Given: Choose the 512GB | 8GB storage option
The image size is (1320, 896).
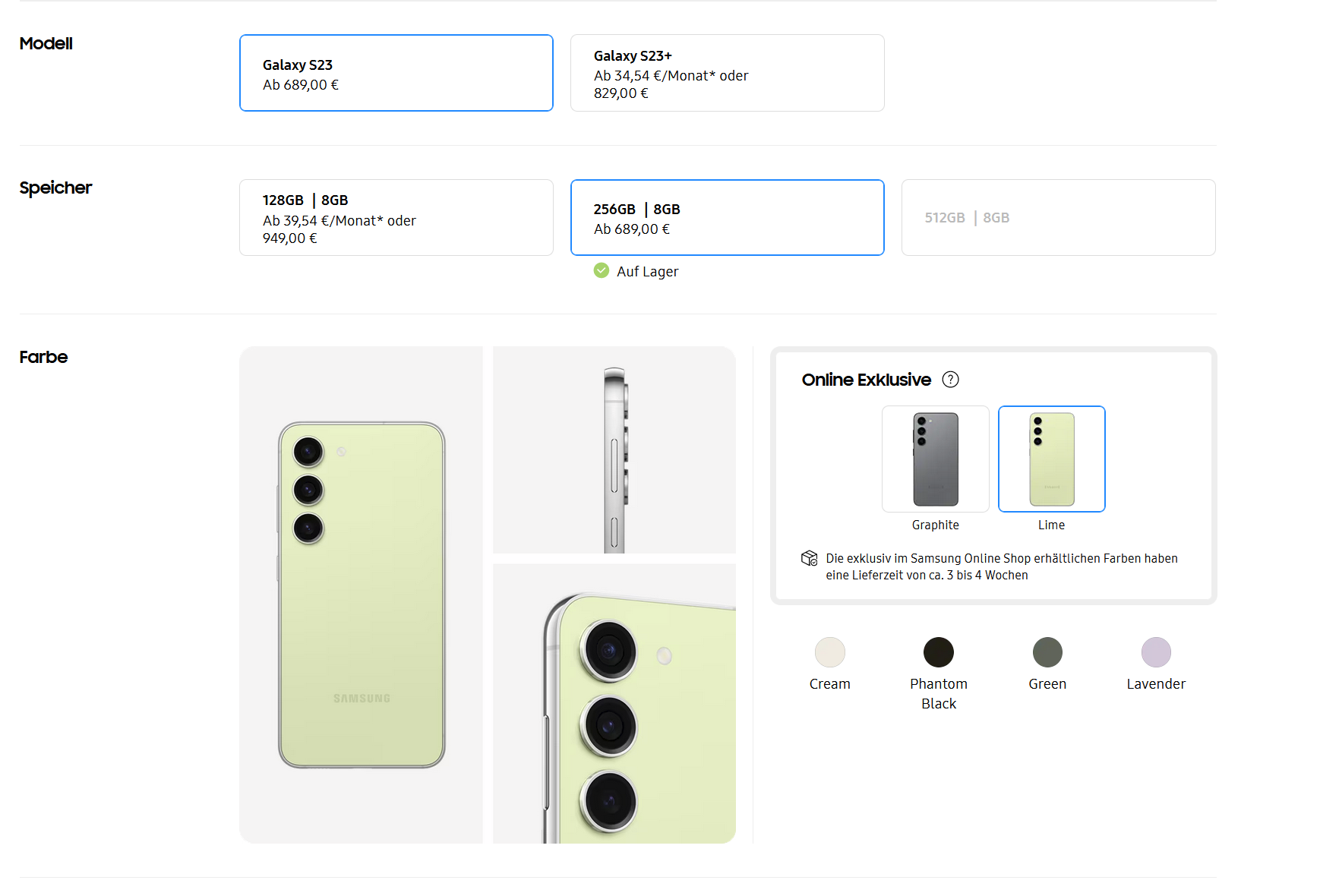Looking at the screenshot, I should pos(1059,218).
